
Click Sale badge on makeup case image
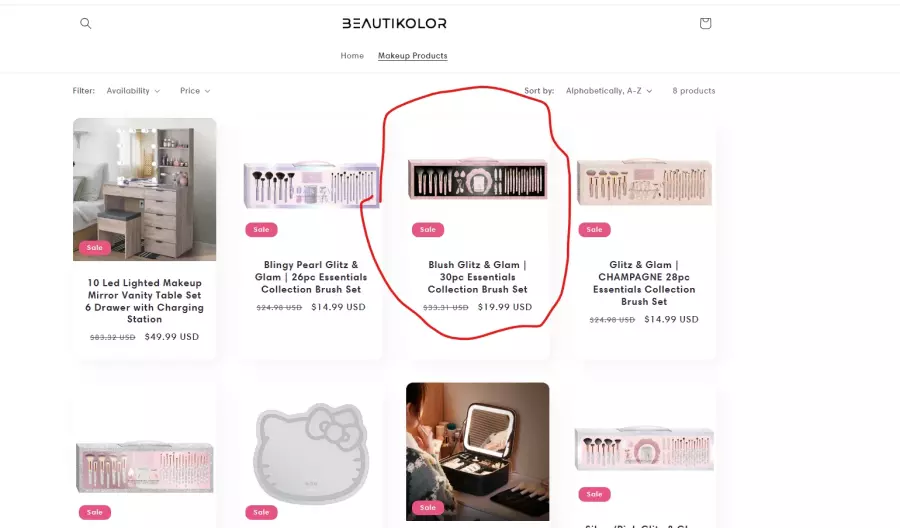(x=428, y=507)
